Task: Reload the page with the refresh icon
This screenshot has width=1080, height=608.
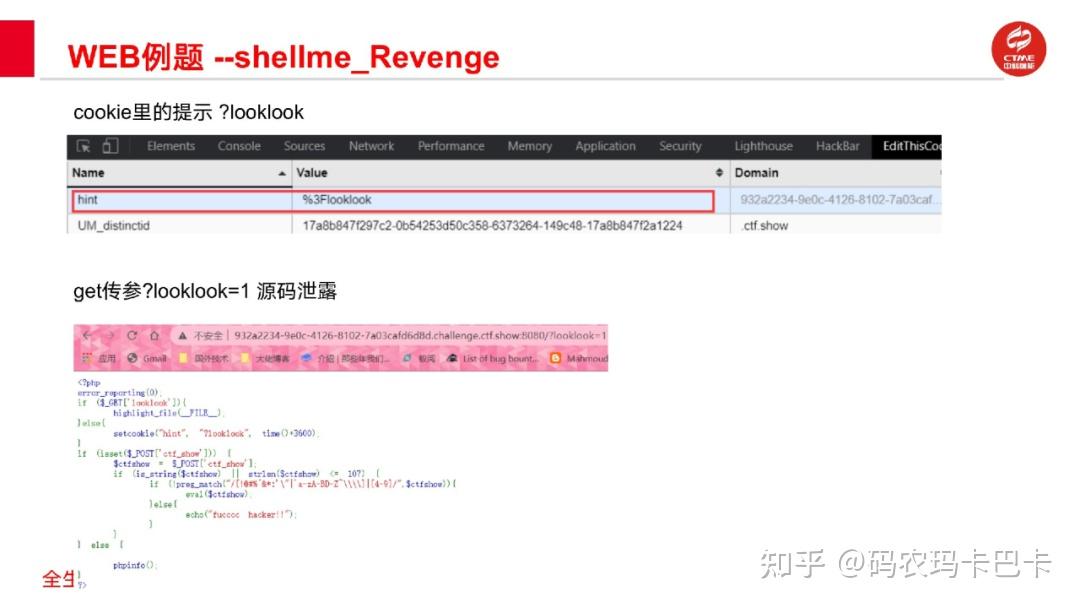Action: [132, 335]
